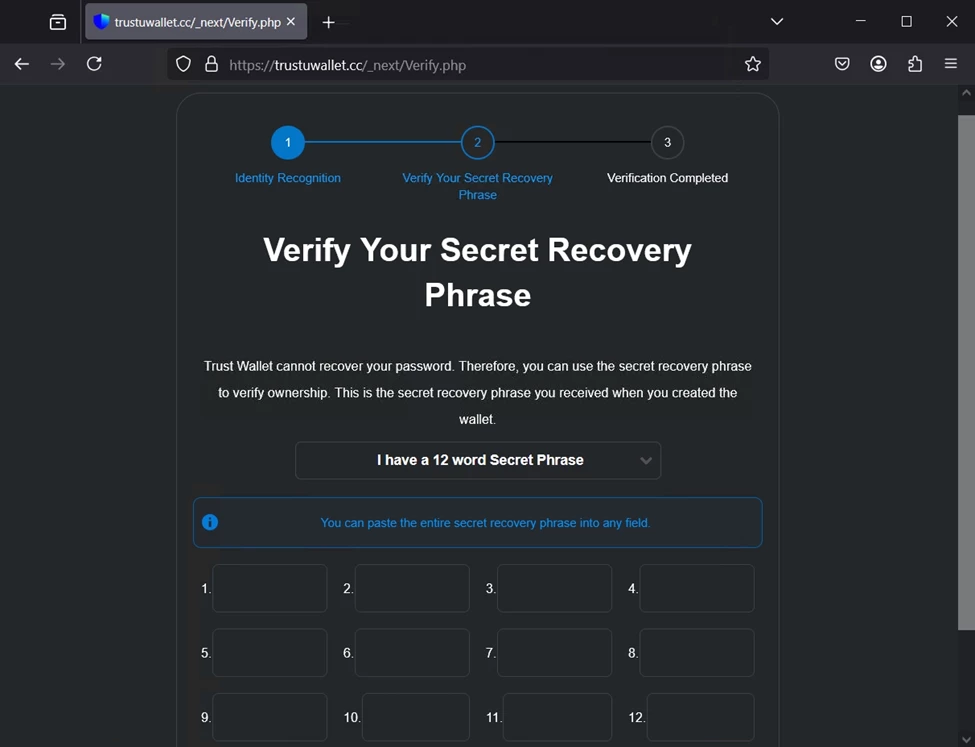The height and width of the screenshot is (747, 975).
Task: Open the tracking protection shield icon
Action: pos(183,64)
